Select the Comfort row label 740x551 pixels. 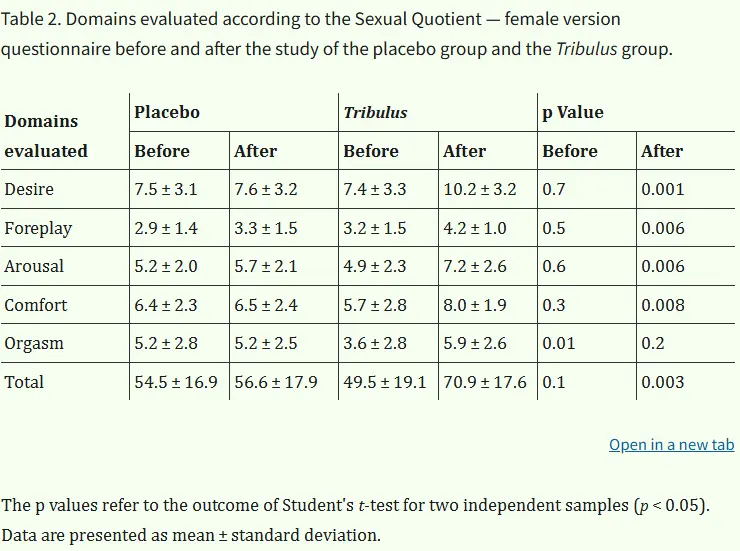tap(35, 305)
